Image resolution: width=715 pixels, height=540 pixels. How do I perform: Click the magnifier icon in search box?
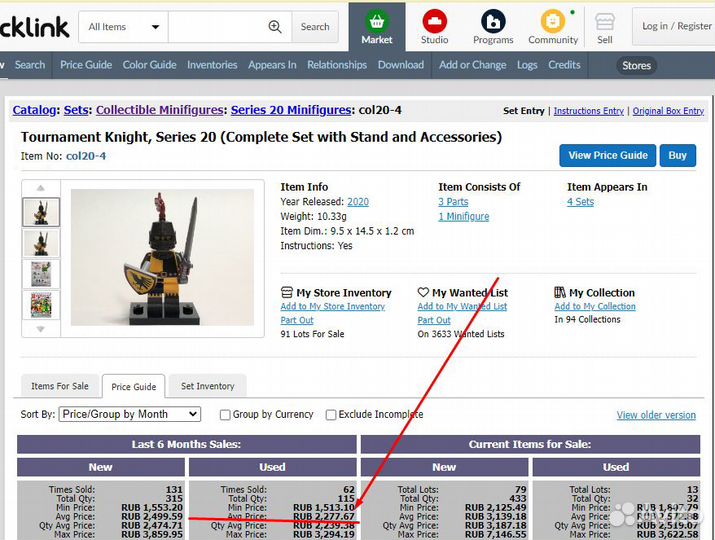click(275, 27)
